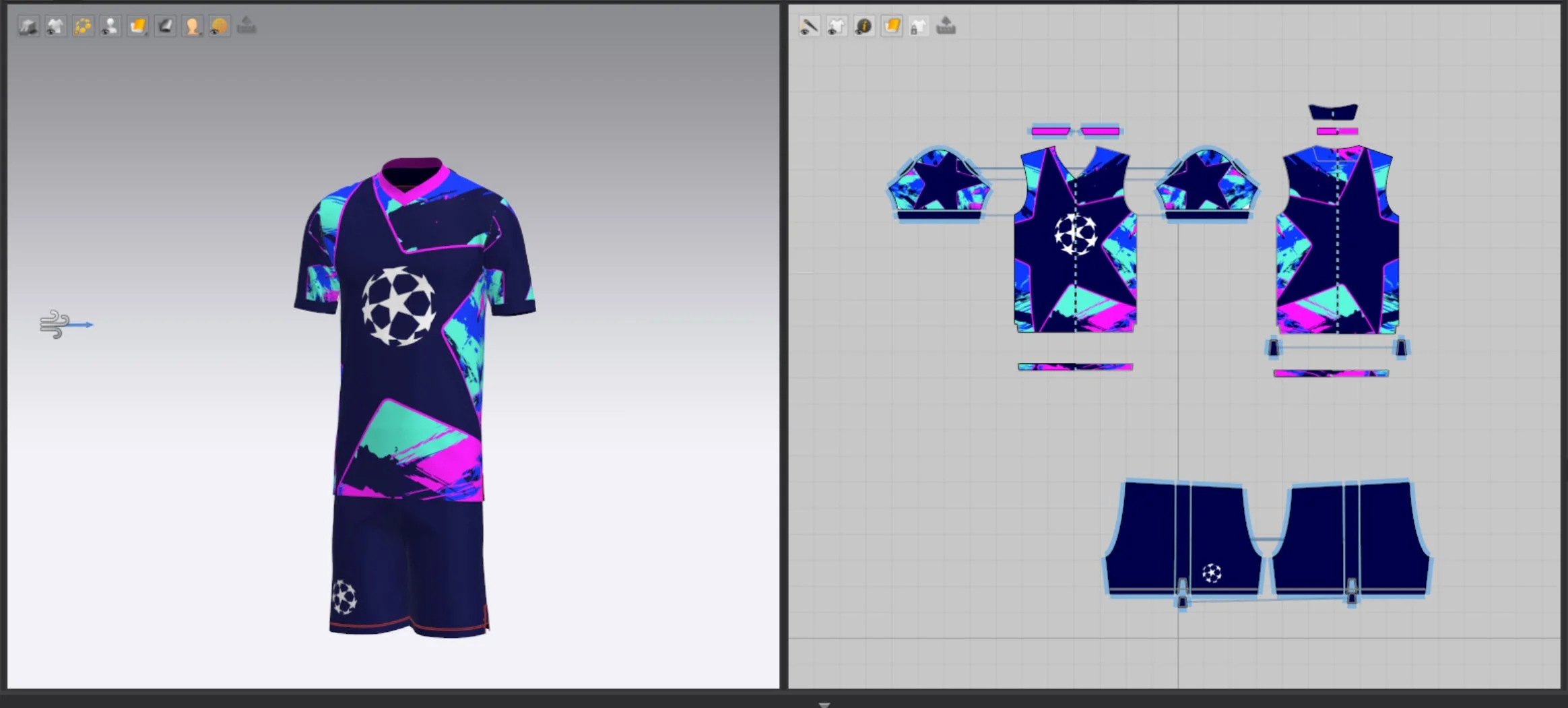Select the shorts pattern with the ball logo
The width and height of the screenshot is (1568, 708).
1183,538
